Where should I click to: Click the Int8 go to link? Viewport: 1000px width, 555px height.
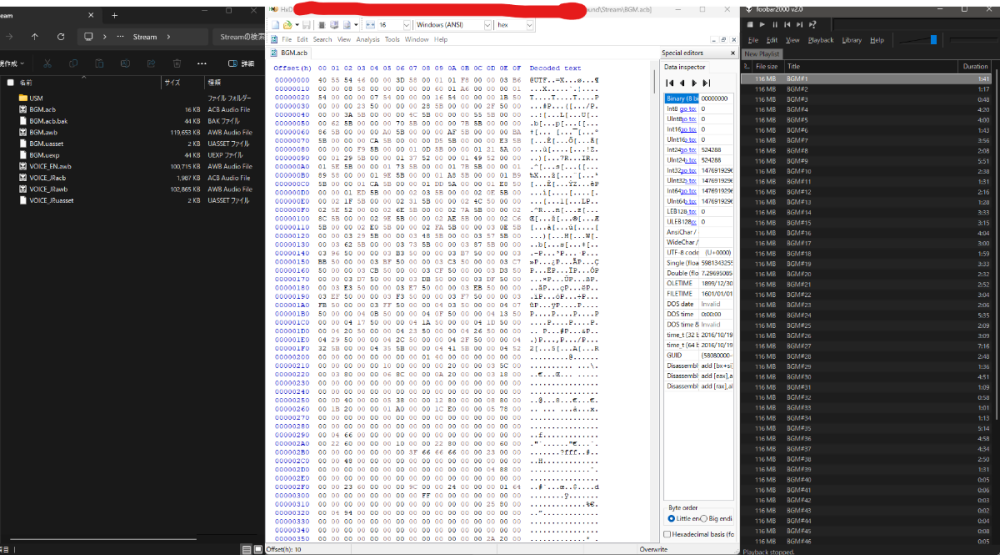click(x=689, y=108)
